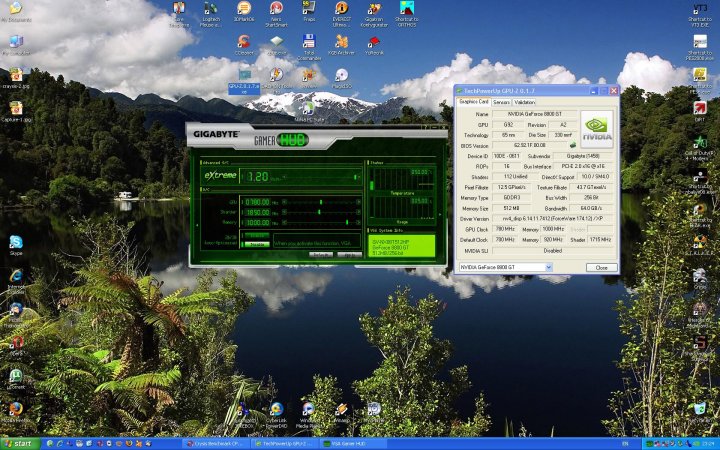Click the Driver Version field in GPU-Z

pos(553,219)
